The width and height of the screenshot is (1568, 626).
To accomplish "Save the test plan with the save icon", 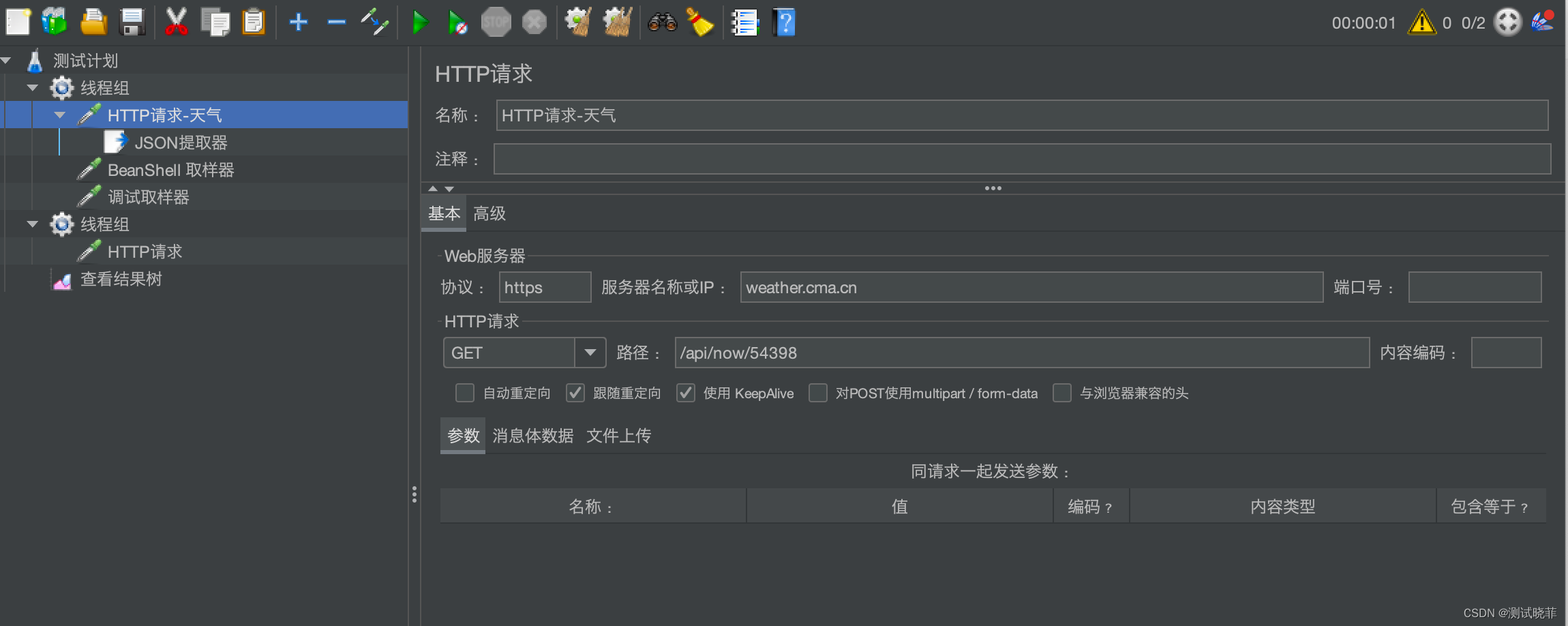I will click(x=132, y=21).
